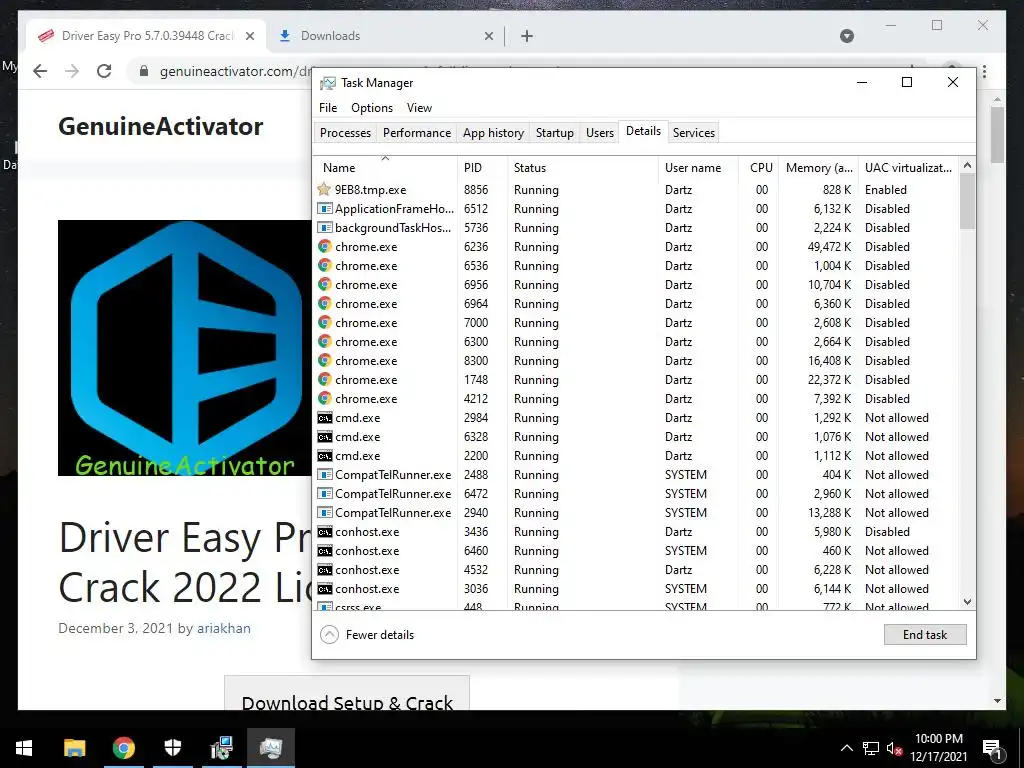Close the Downloads tab
Screen dimensions: 1024x768
(488, 36)
